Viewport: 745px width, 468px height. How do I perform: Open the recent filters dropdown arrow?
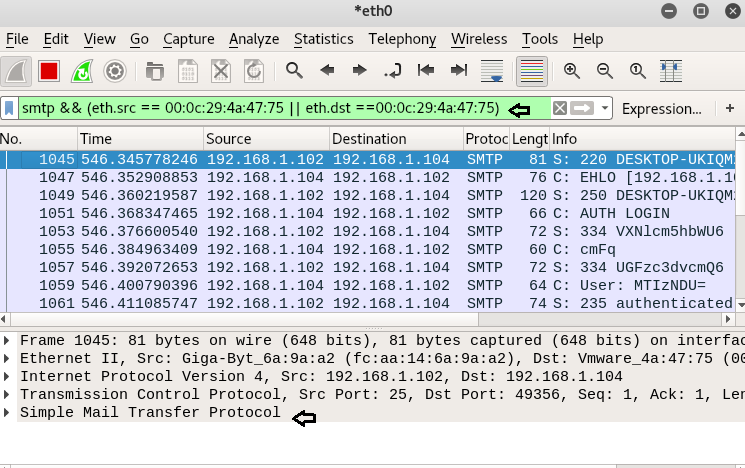click(604, 108)
